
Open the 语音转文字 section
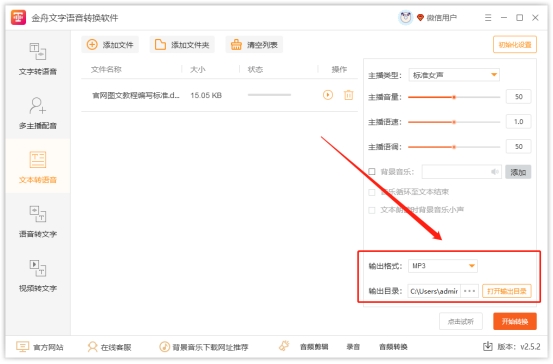click(x=38, y=221)
